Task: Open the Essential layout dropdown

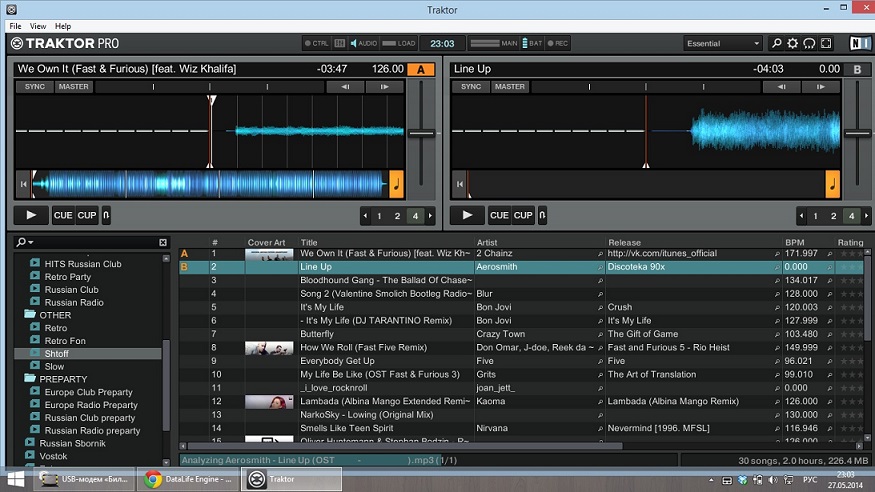Action: click(x=723, y=43)
